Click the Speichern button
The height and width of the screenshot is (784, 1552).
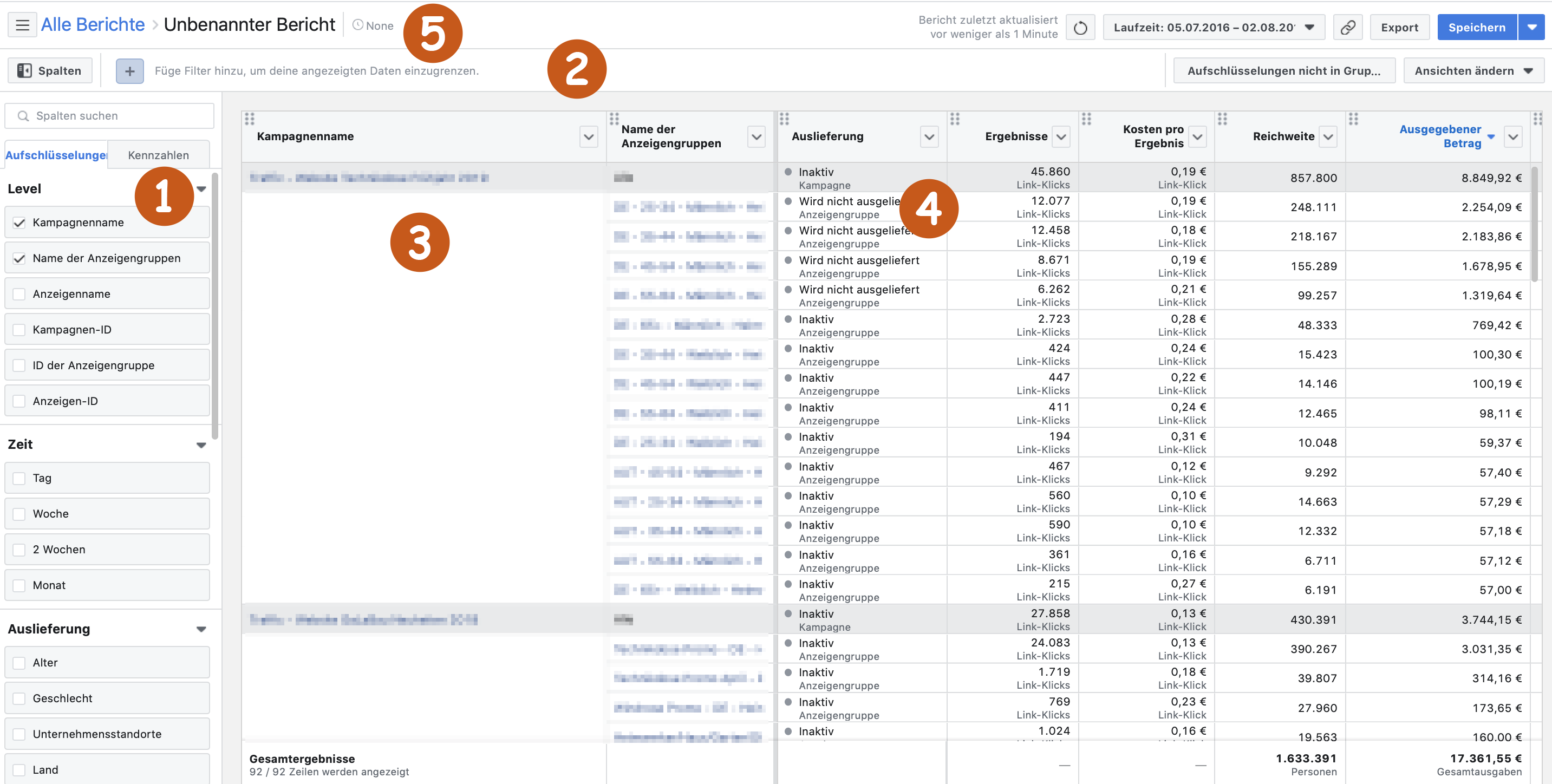pyautogui.click(x=1477, y=28)
